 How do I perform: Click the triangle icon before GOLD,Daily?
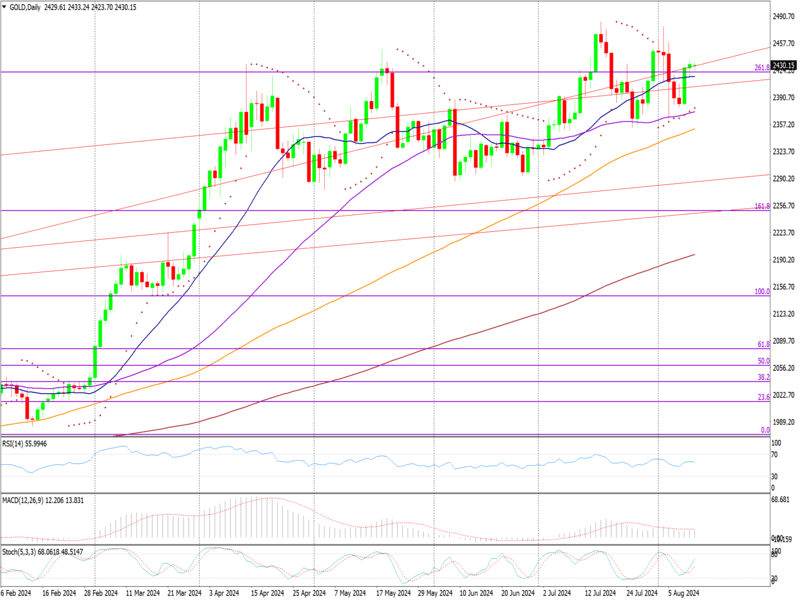[5, 6]
